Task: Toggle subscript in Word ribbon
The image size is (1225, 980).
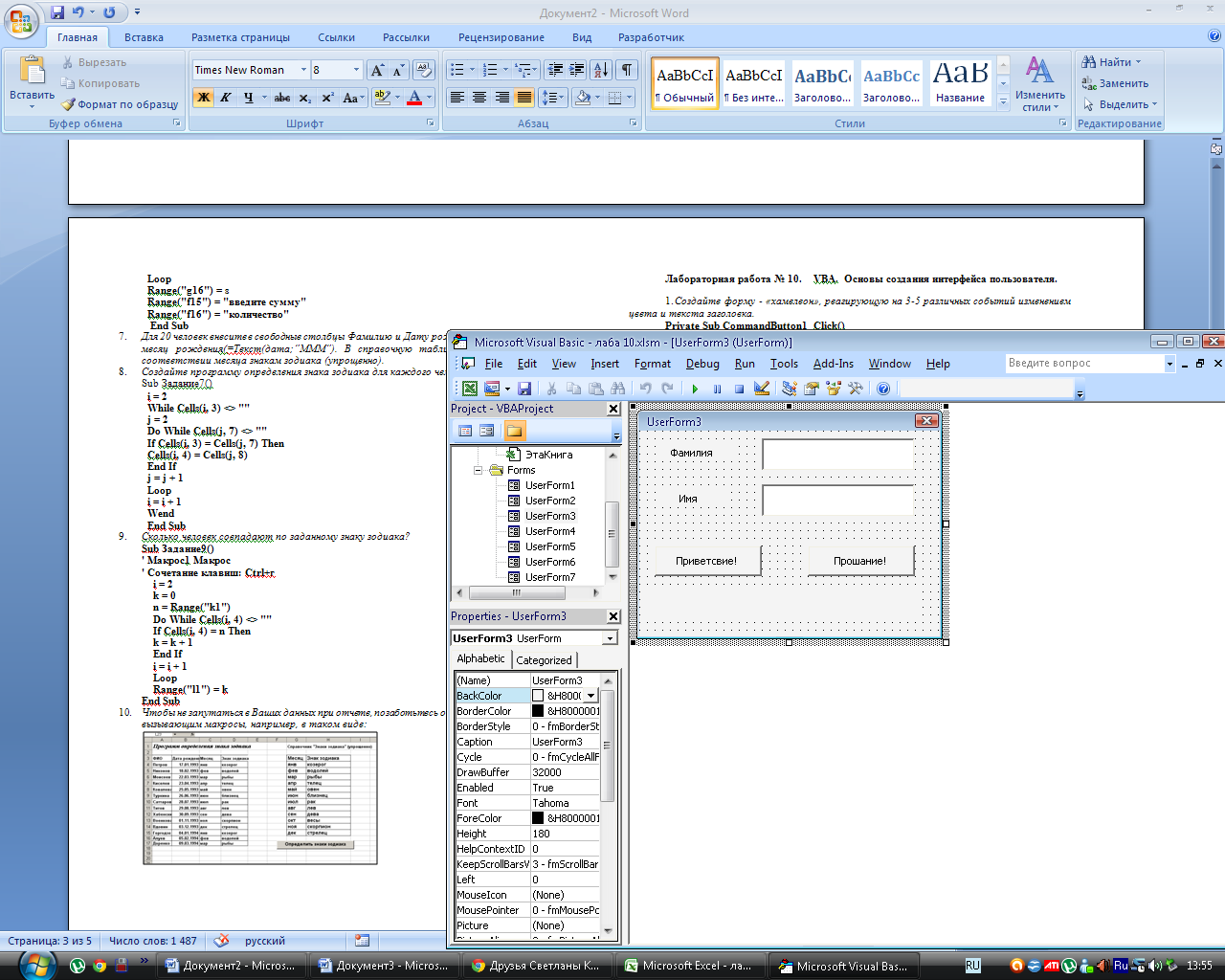Action: [305, 98]
